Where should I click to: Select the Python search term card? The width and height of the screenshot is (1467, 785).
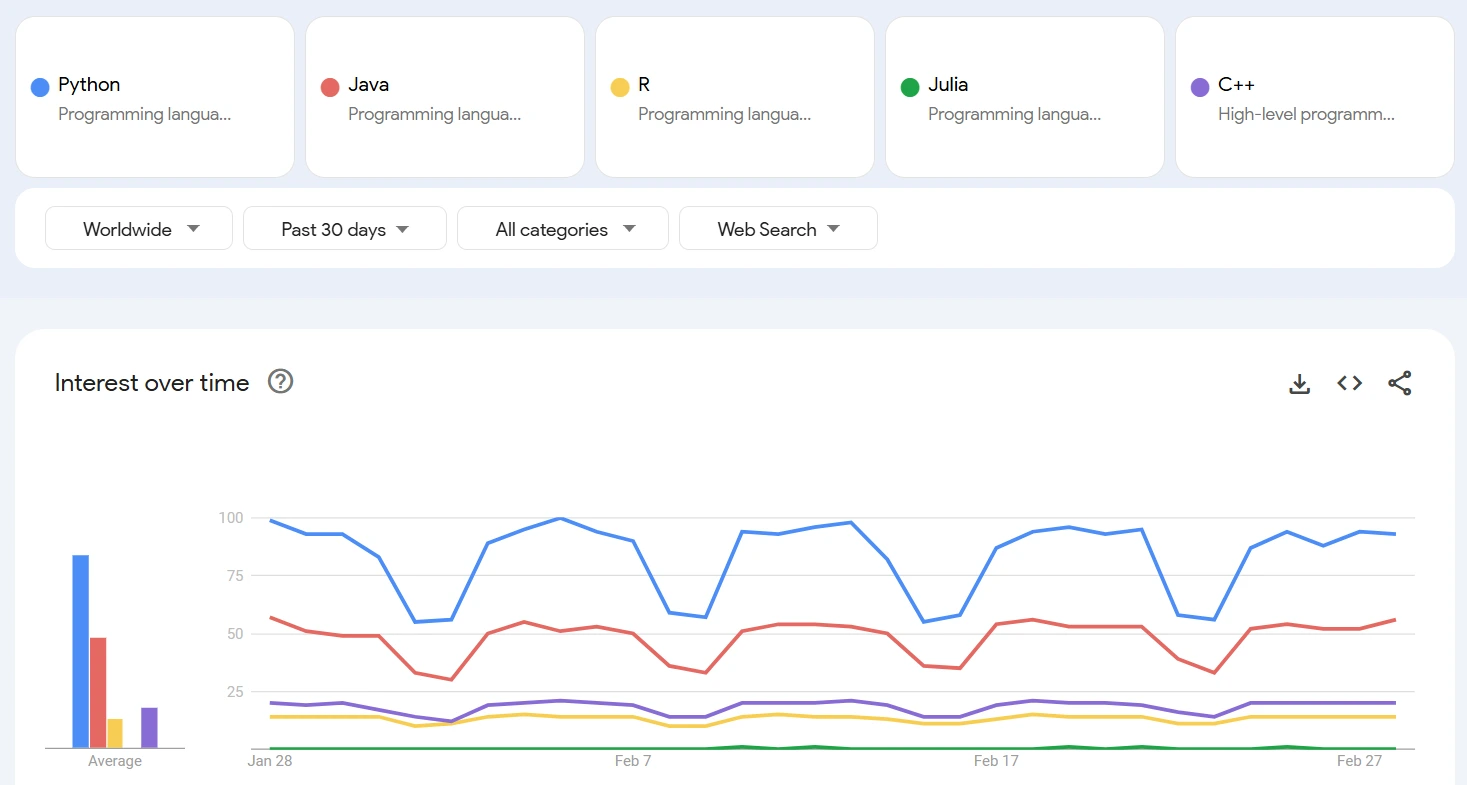click(155, 97)
